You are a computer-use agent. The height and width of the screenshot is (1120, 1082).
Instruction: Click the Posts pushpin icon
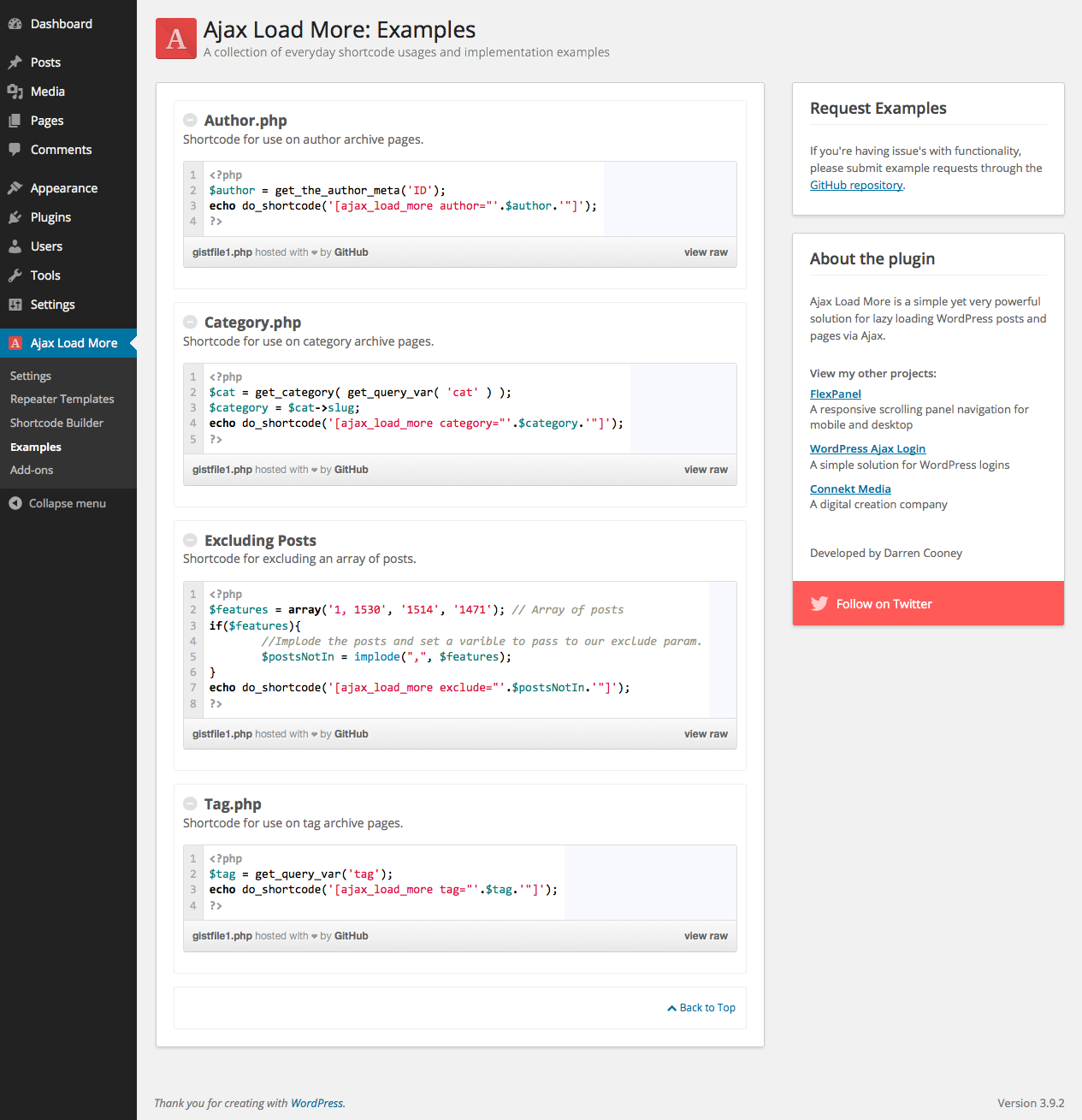(15, 62)
